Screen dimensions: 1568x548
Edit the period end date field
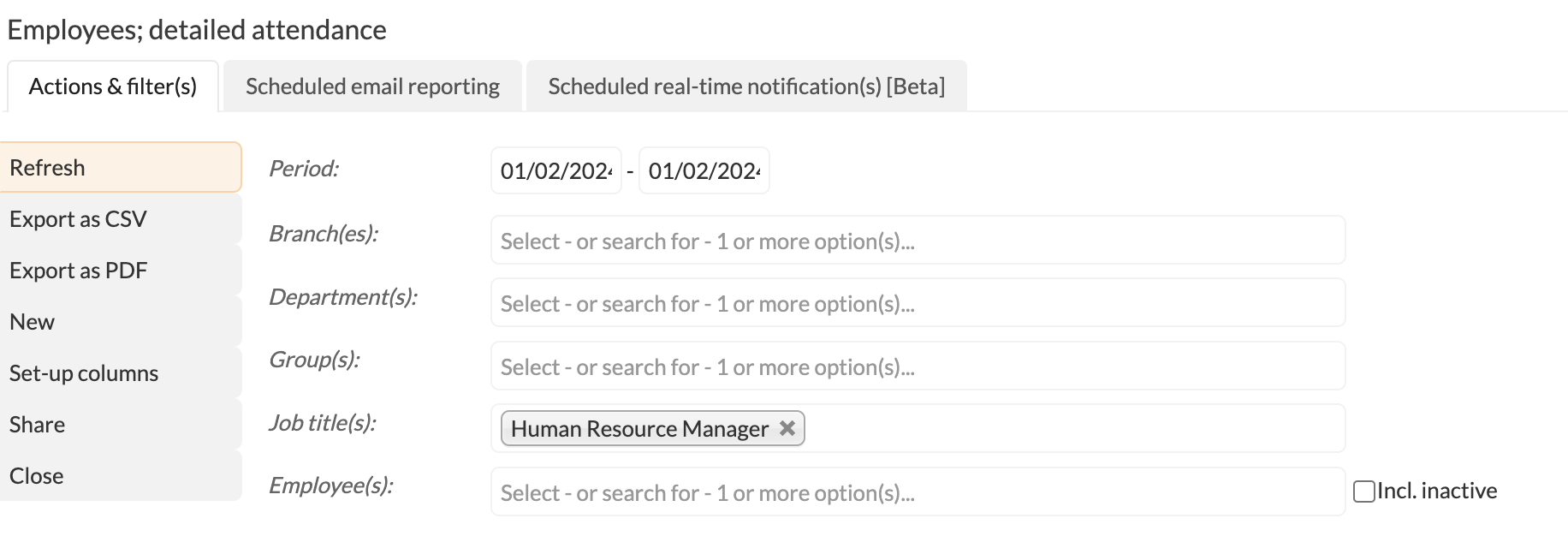pos(704,171)
